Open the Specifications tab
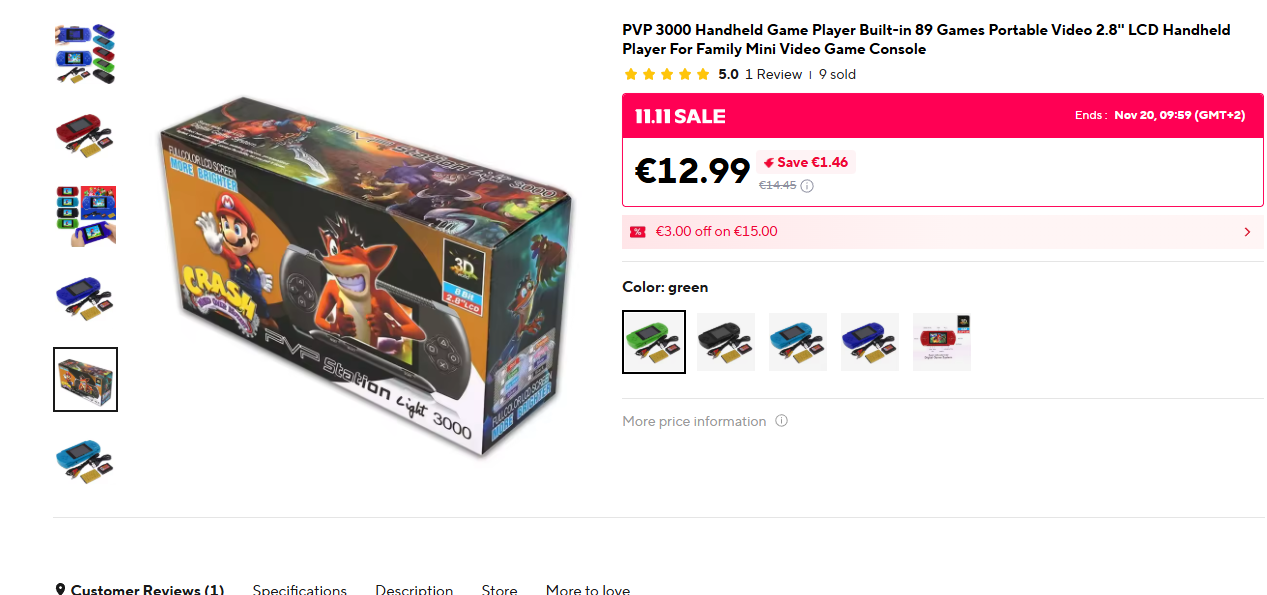The height and width of the screenshot is (595, 1267). (x=300, y=590)
